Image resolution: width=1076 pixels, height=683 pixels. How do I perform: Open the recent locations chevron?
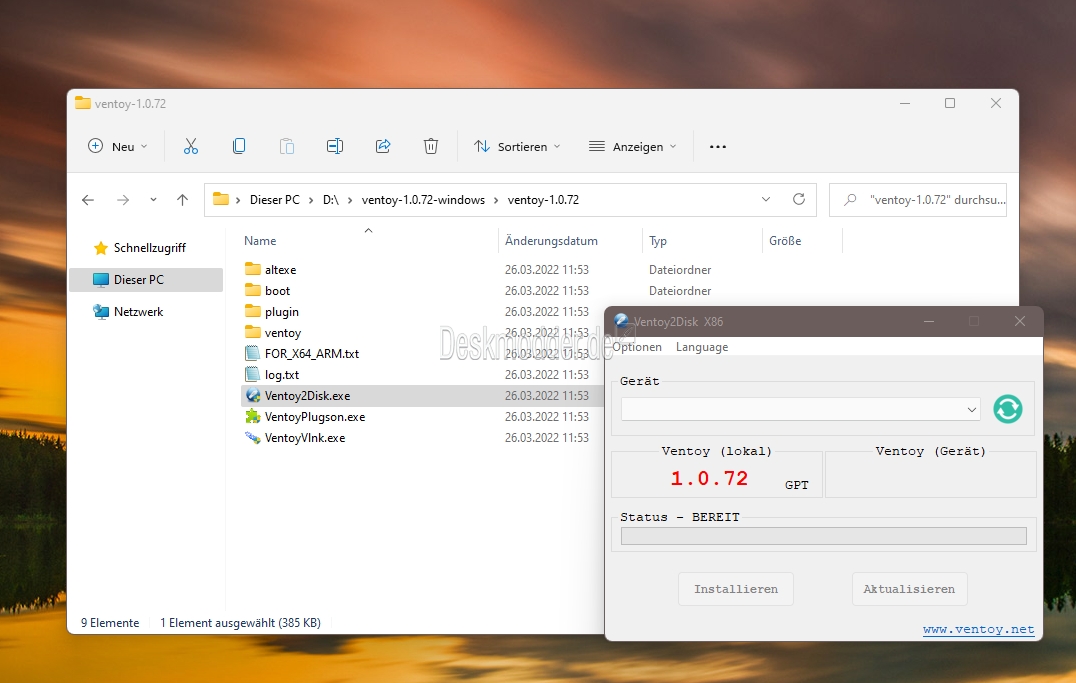[x=153, y=200]
